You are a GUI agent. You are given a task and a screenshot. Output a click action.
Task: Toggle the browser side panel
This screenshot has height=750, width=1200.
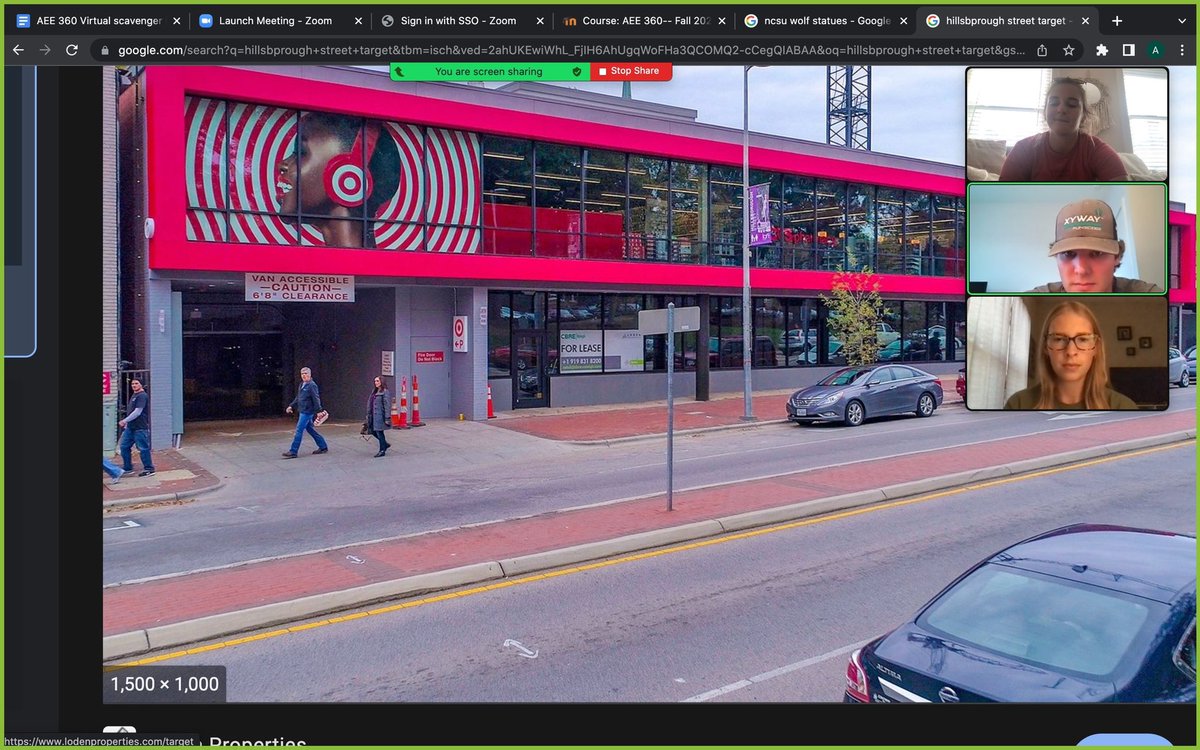(x=1128, y=50)
